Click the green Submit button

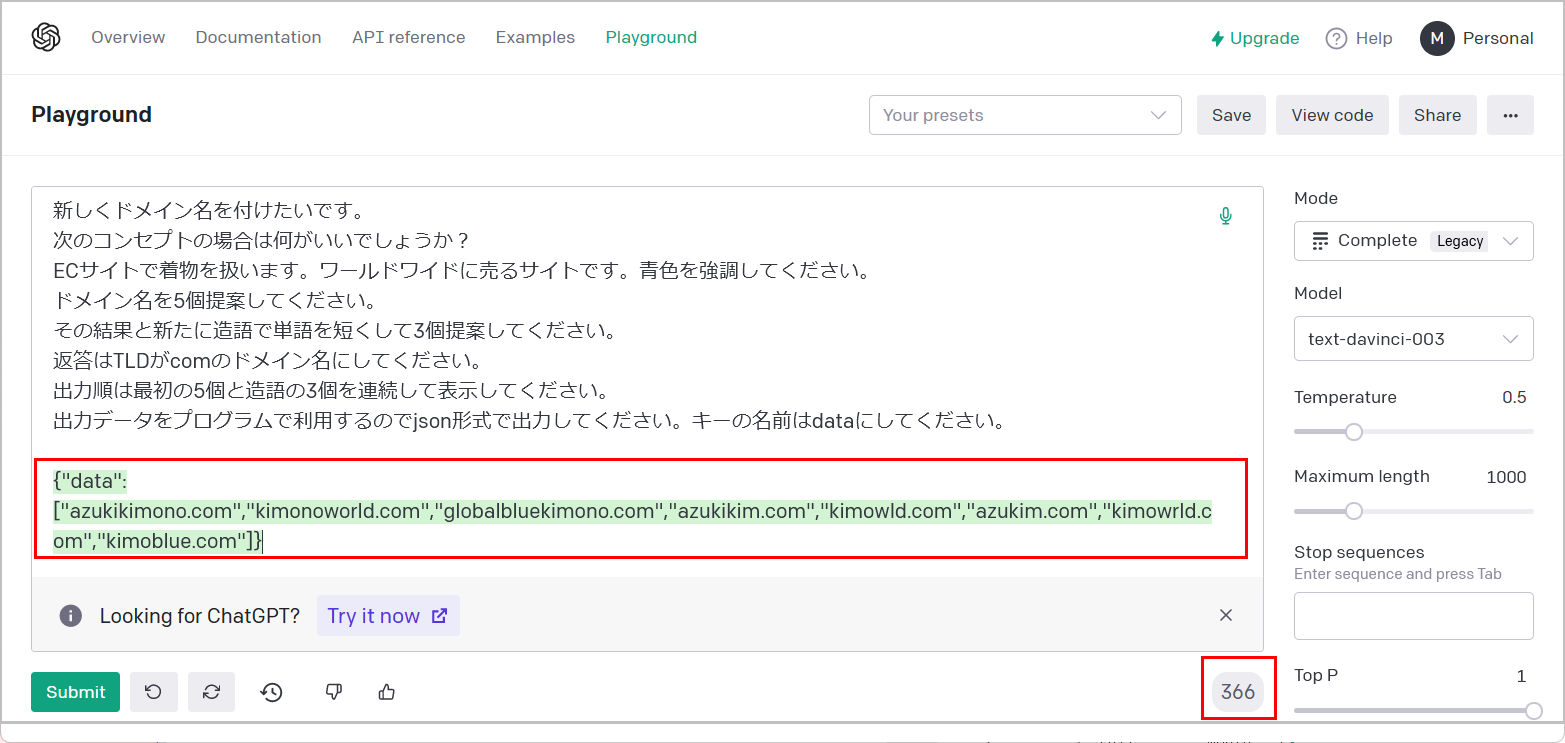75,692
